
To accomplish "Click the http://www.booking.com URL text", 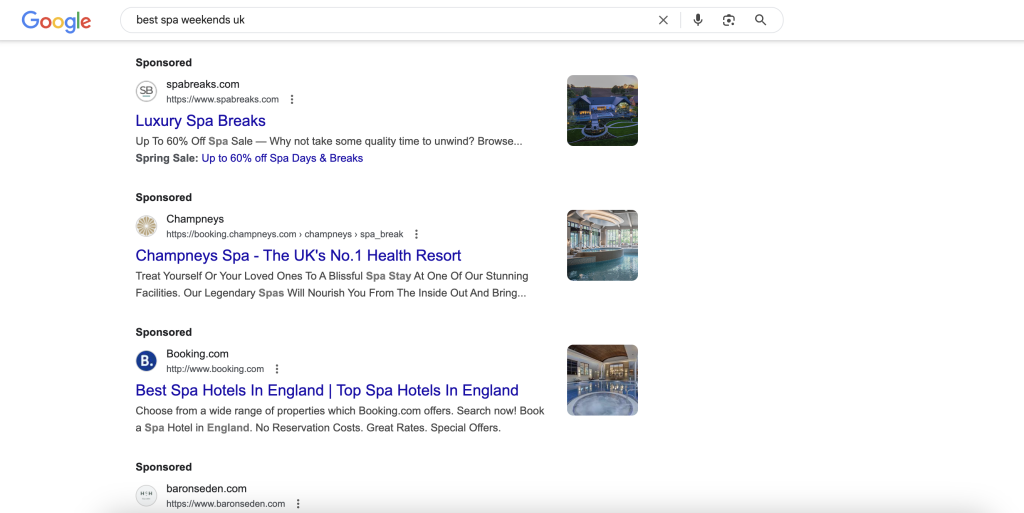I will click(x=215, y=369).
